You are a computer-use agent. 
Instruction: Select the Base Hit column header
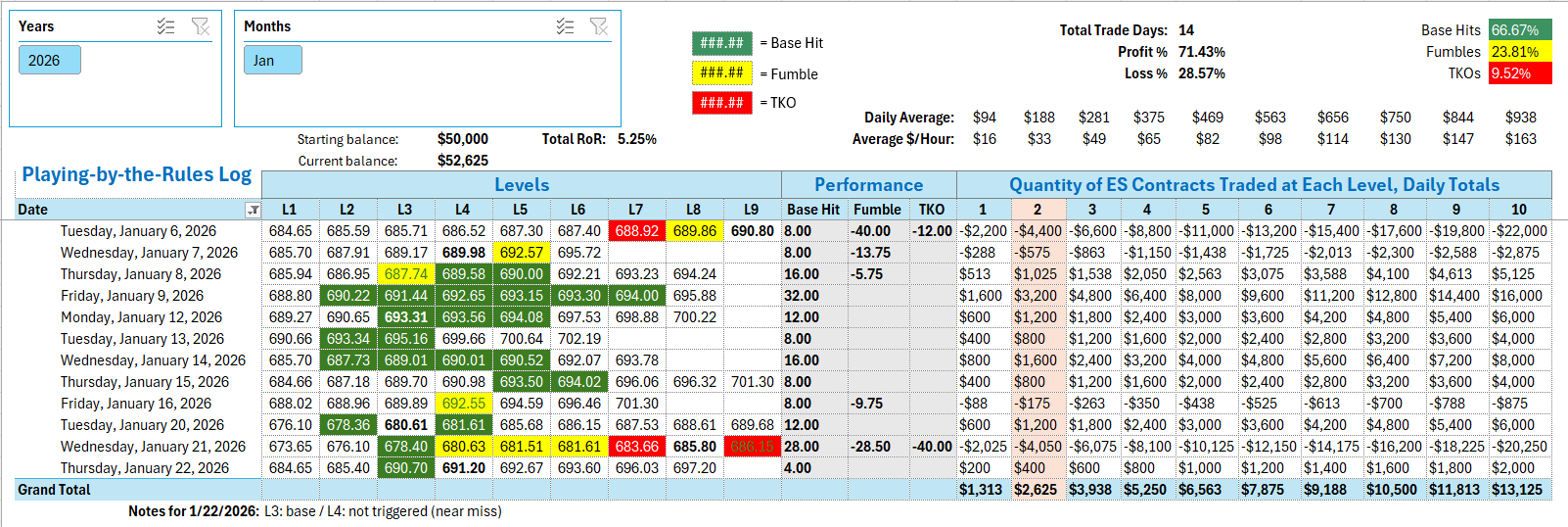coord(812,210)
